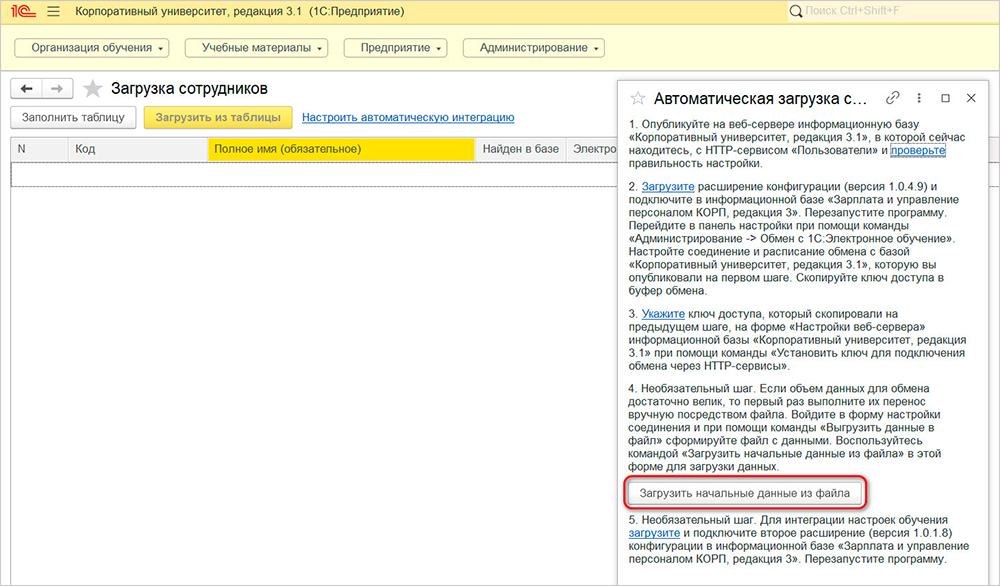Expand the Администрирование menu
Screen dimensions: 1000x586
[x=534, y=48]
